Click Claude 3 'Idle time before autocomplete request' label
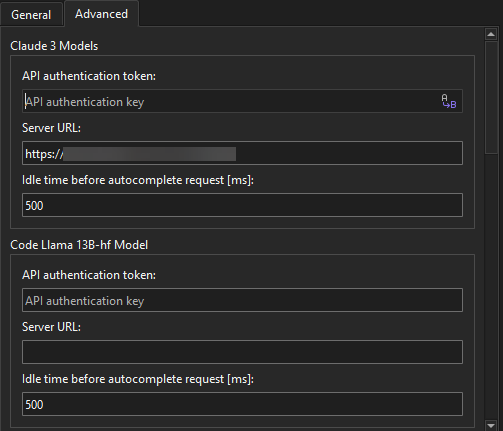 (x=138, y=180)
